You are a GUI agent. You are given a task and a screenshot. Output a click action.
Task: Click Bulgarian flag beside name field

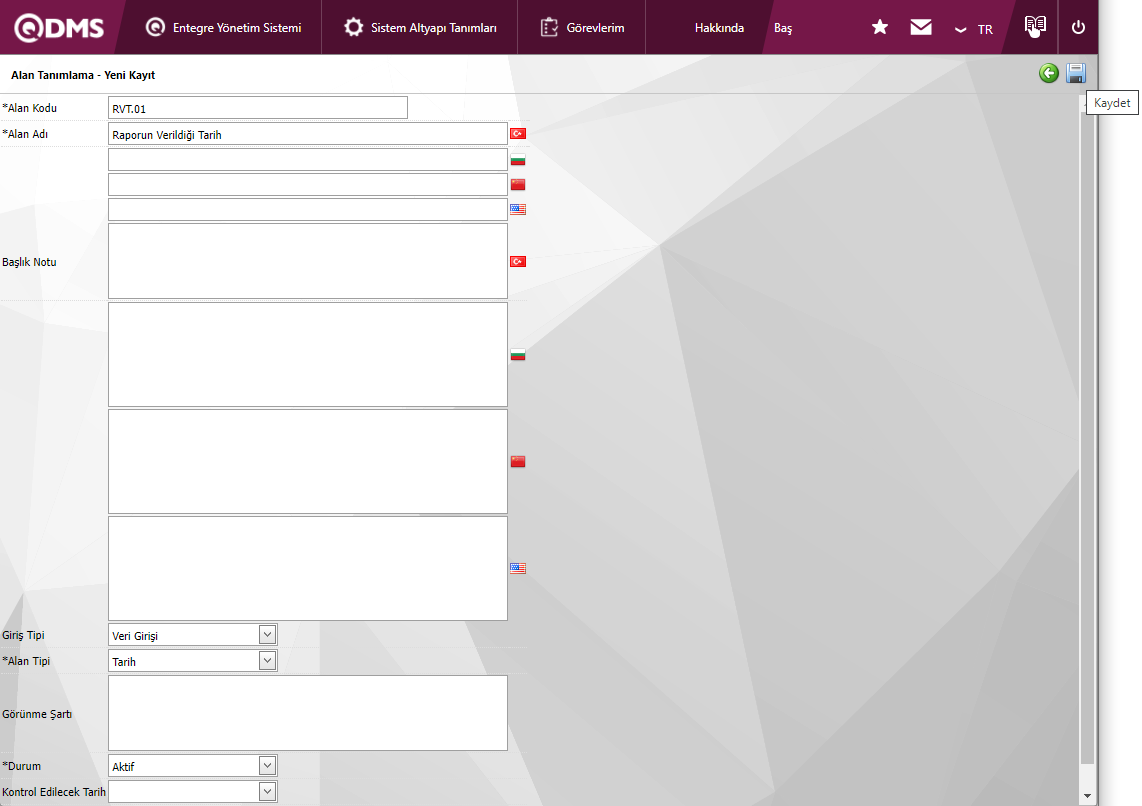point(518,159)
